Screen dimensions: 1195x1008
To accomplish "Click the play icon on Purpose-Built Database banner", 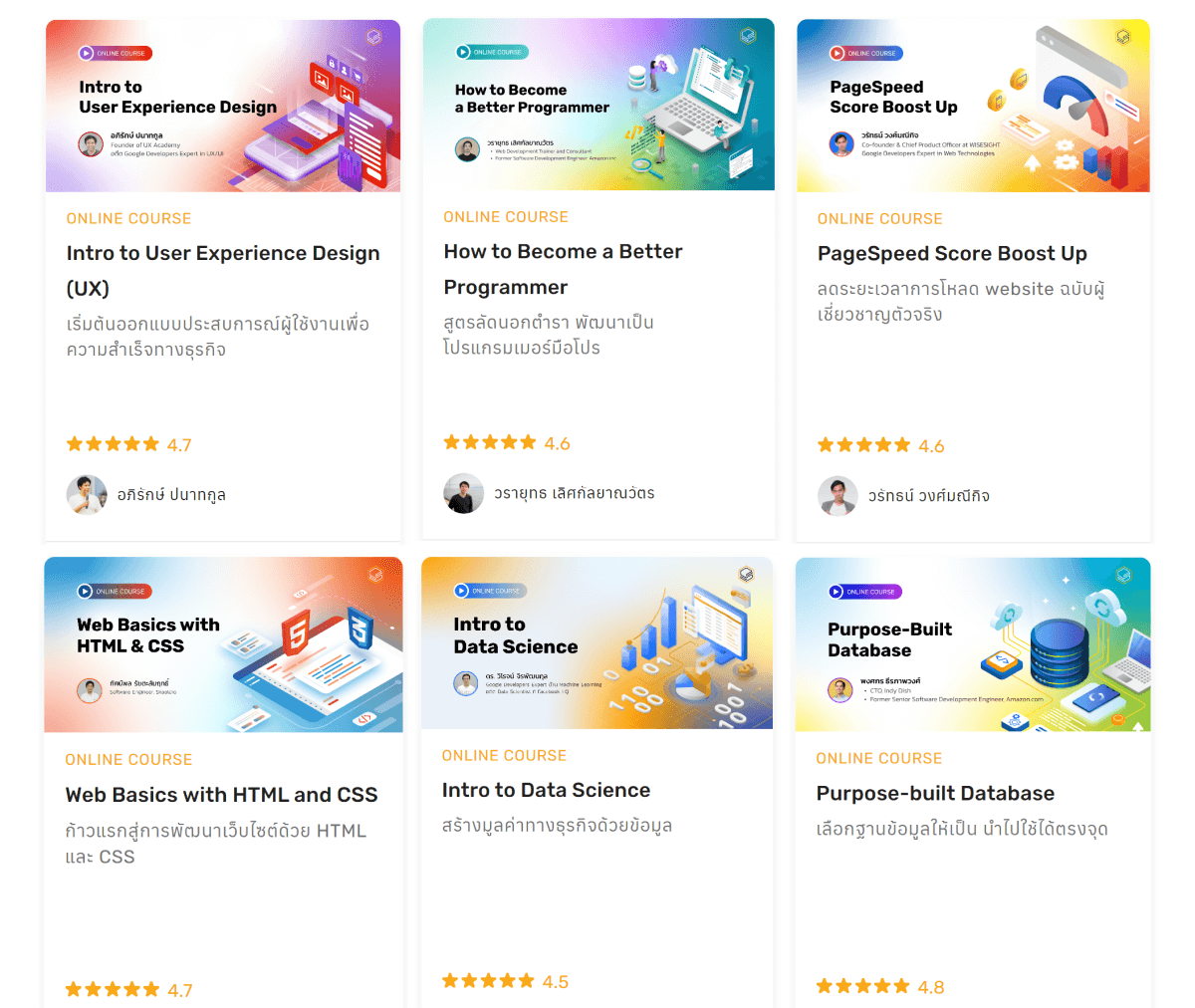I will pyautogui.click(x=836, y=592).
